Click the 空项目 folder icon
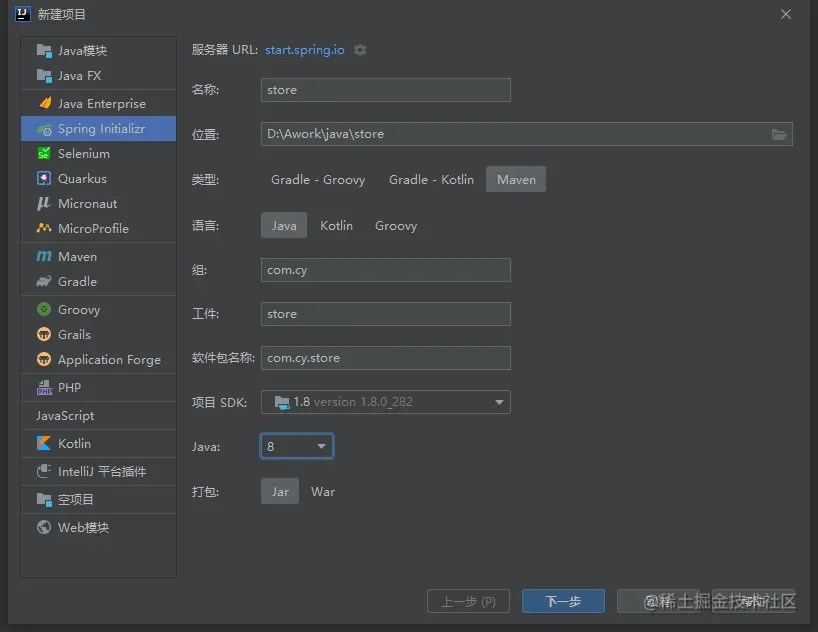The width and height of the screenshot is (818, 632). coord(44,499)
